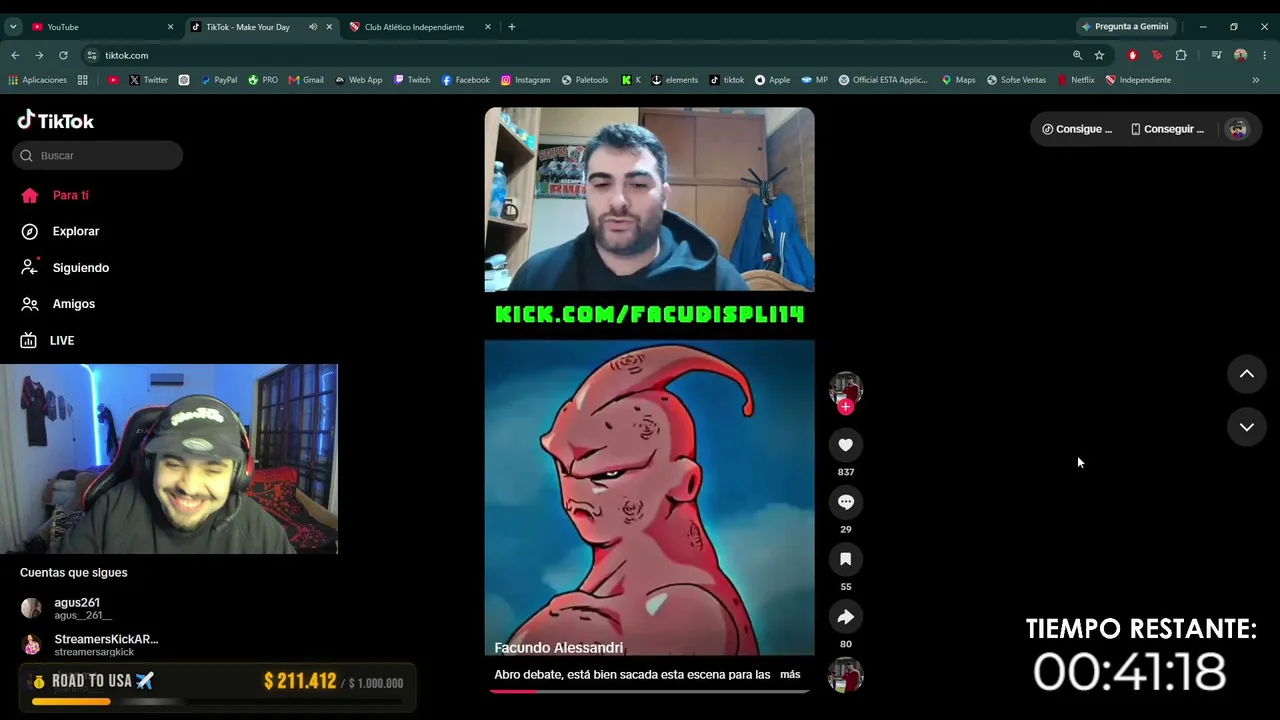The width and height of the screenshot is (1280, 720).
Task: Open the zoom magnifier in the address bar
Action: click(x=1077, y=55)
